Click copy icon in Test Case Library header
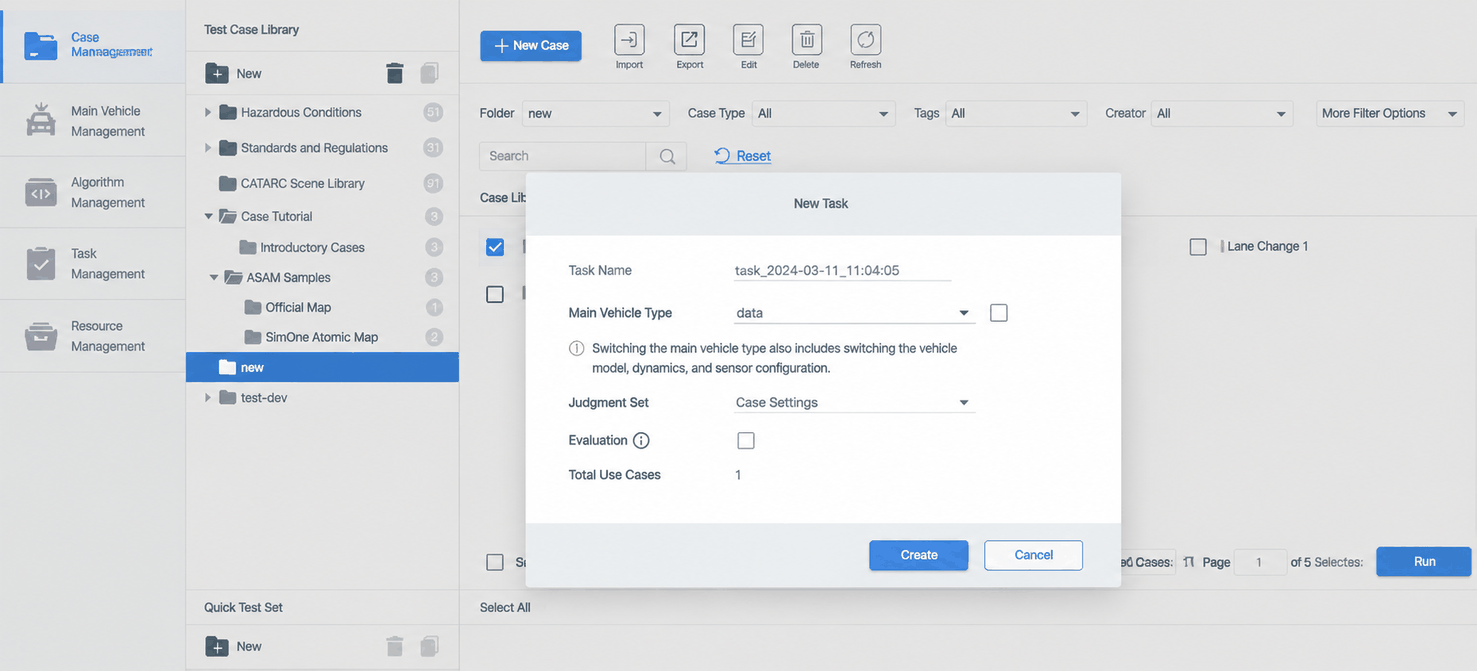The height and width of the screenshot is (671, 1477). click(430, 73)
